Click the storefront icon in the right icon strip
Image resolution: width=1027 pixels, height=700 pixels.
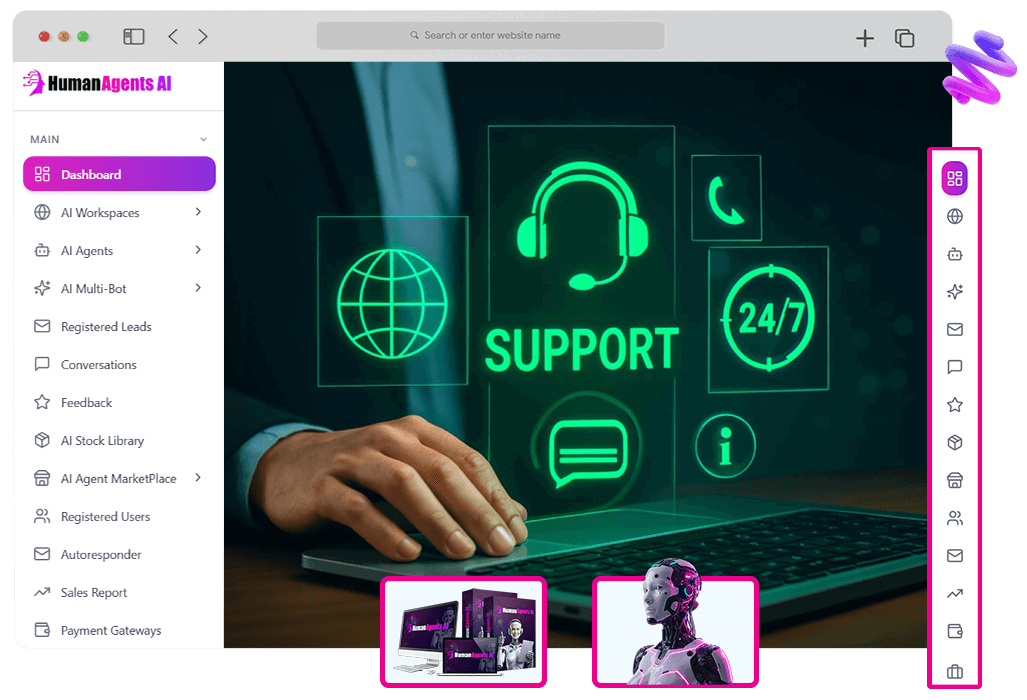pos(954,481)
